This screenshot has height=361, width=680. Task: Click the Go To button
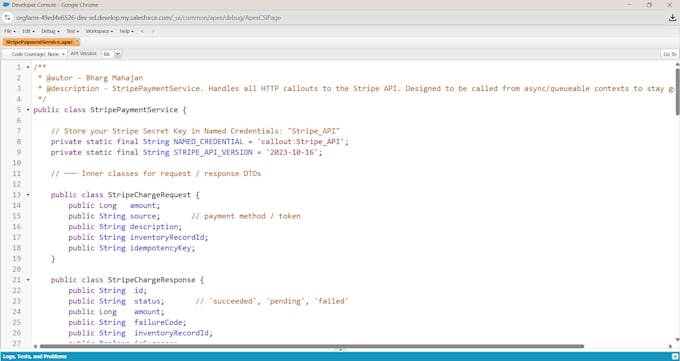coord(670,54)
